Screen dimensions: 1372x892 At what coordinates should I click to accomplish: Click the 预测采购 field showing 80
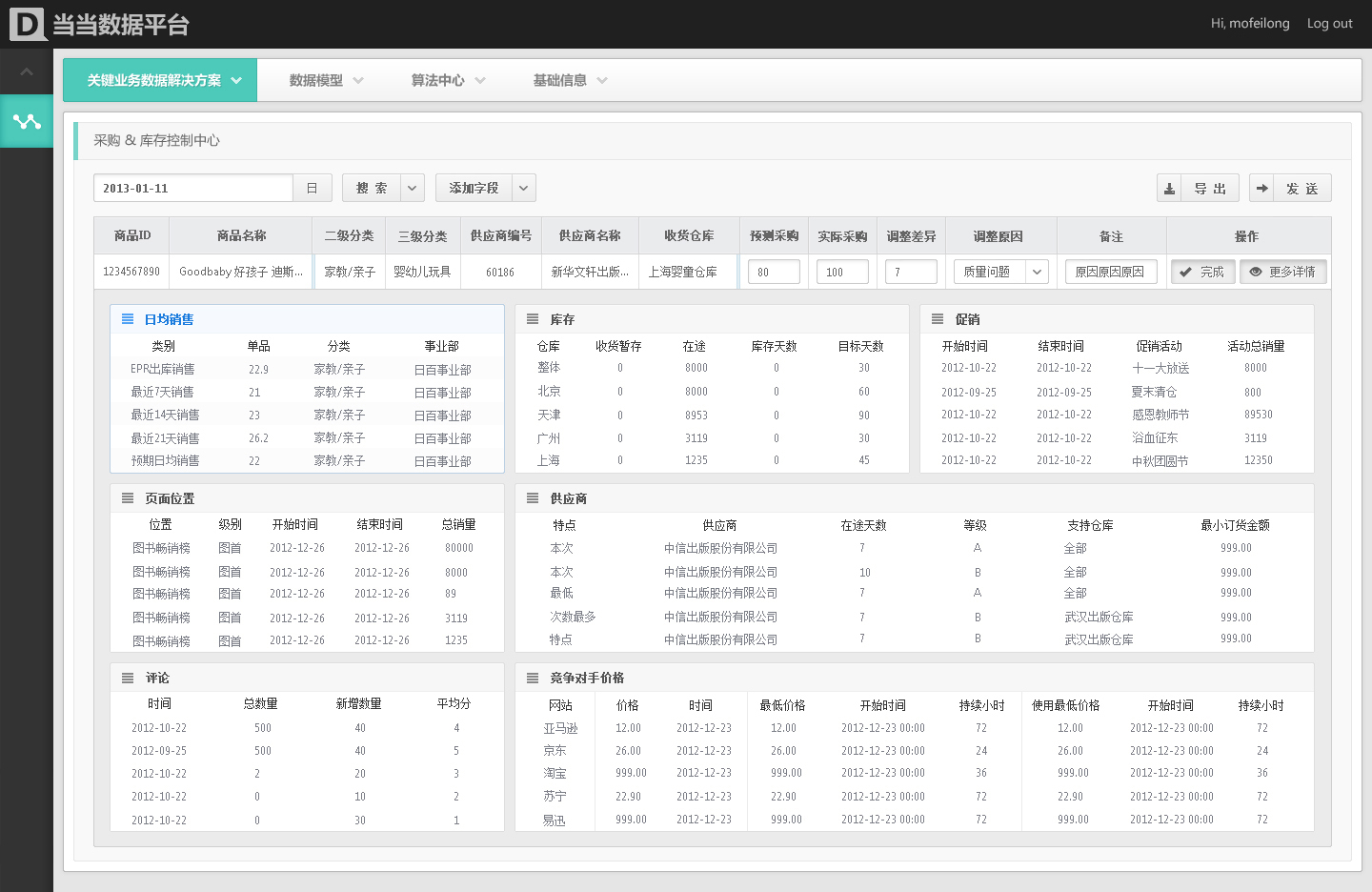[774, 272]
